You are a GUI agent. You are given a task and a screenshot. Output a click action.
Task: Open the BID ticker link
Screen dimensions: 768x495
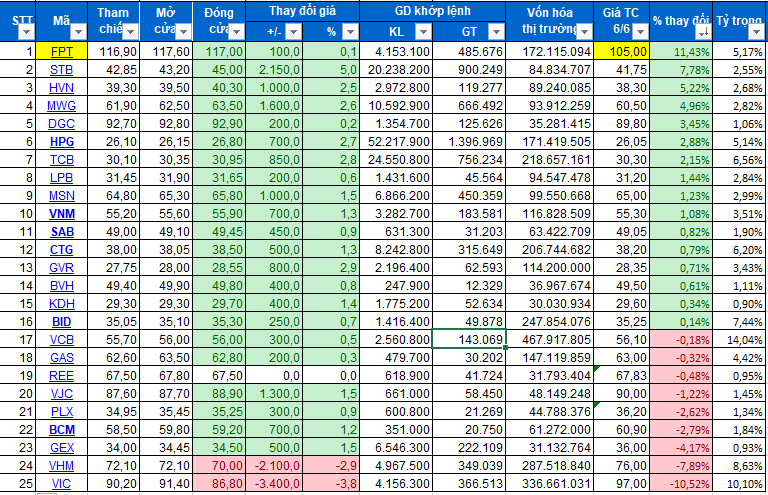tap(62, 322)
